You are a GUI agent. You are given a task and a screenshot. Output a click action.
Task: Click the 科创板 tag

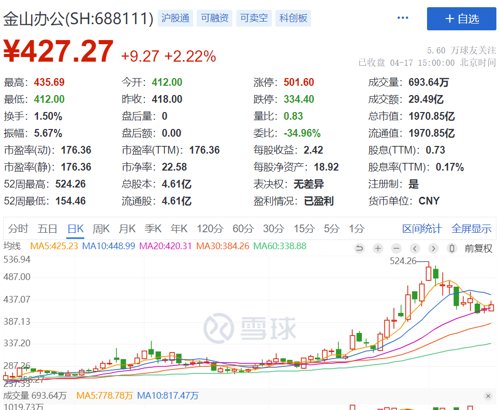tap(293, 18)
